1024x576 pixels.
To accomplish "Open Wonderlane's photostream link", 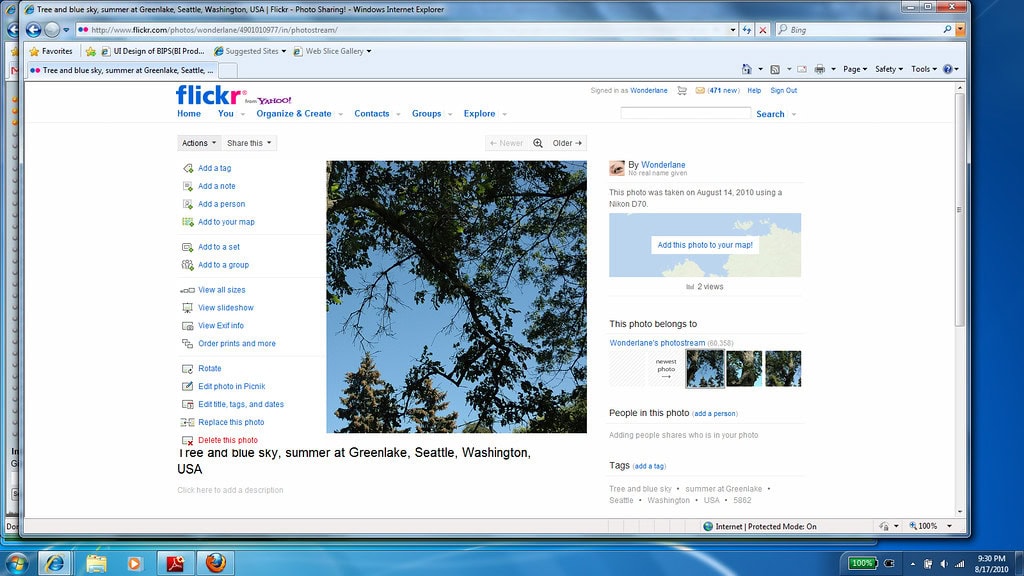I will click(x=657, y=343).
